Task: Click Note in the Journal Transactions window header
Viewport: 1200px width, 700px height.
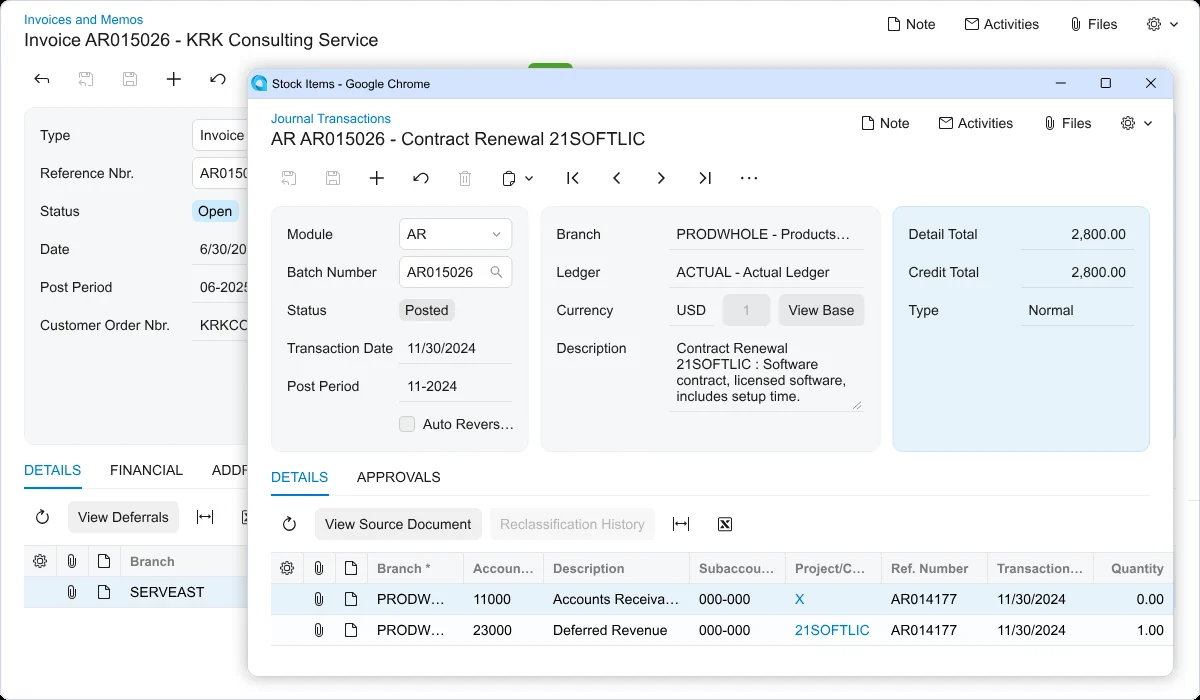Action: pos(885,123)
